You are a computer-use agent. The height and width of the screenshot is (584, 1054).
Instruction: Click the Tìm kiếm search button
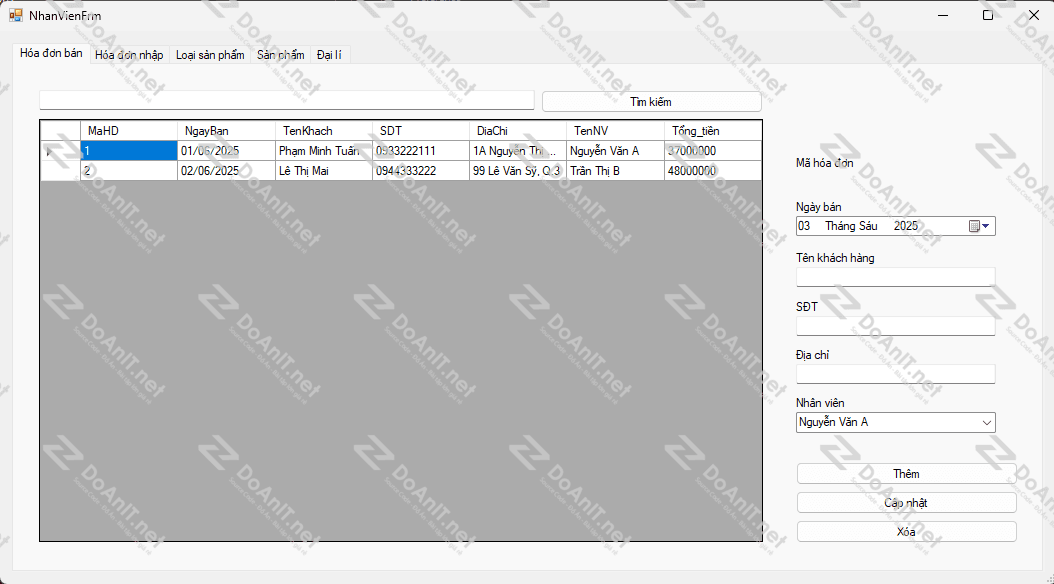point(651,101)
